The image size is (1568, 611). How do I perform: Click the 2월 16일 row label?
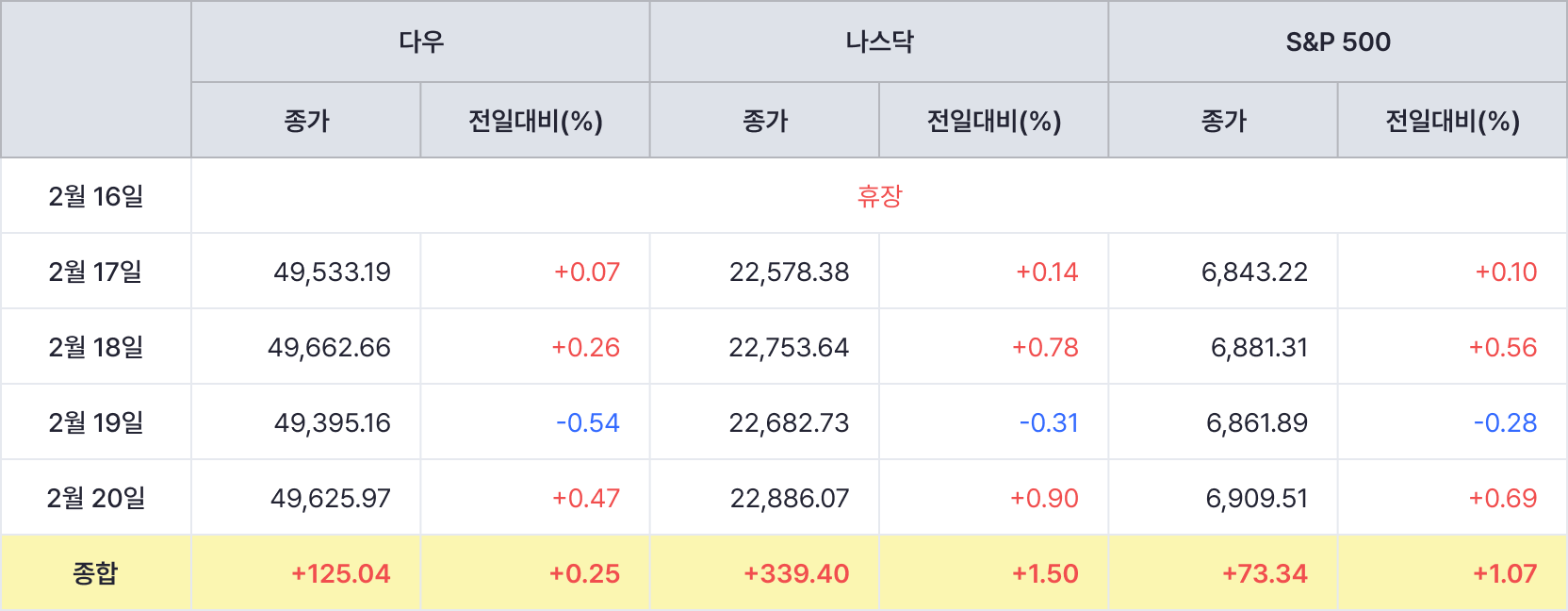tap(96, 196)
